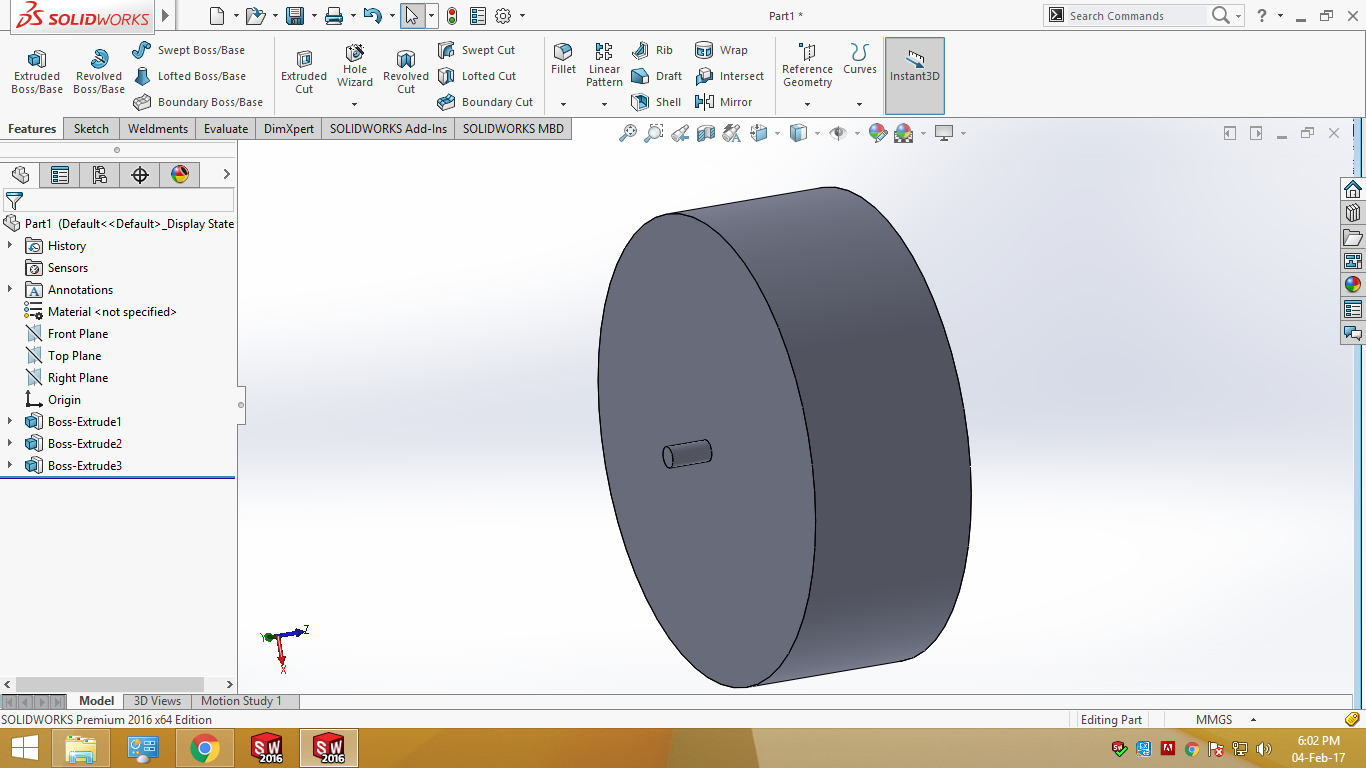Apply the Fillet tool

tap(564, 59)
